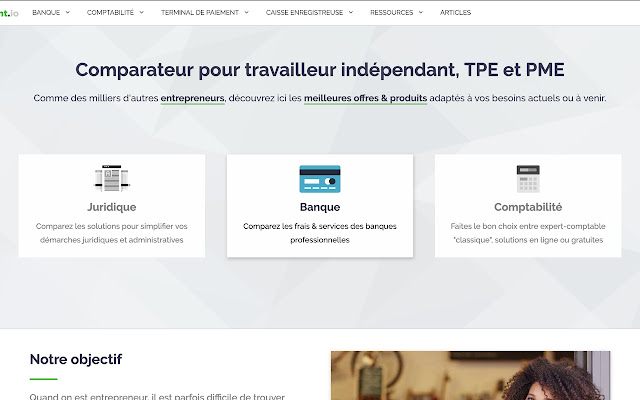Click the Juridique documents icon
Viewport: 640px width, 400px height.
coord(111,178)
